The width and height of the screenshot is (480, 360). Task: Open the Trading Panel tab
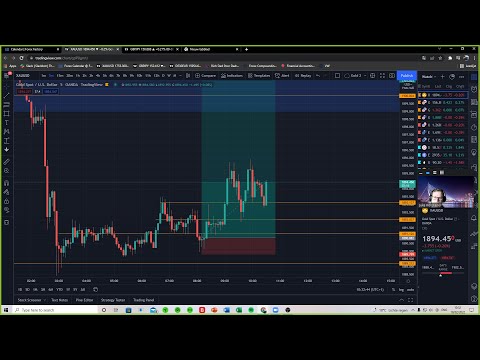pos(143,300)
